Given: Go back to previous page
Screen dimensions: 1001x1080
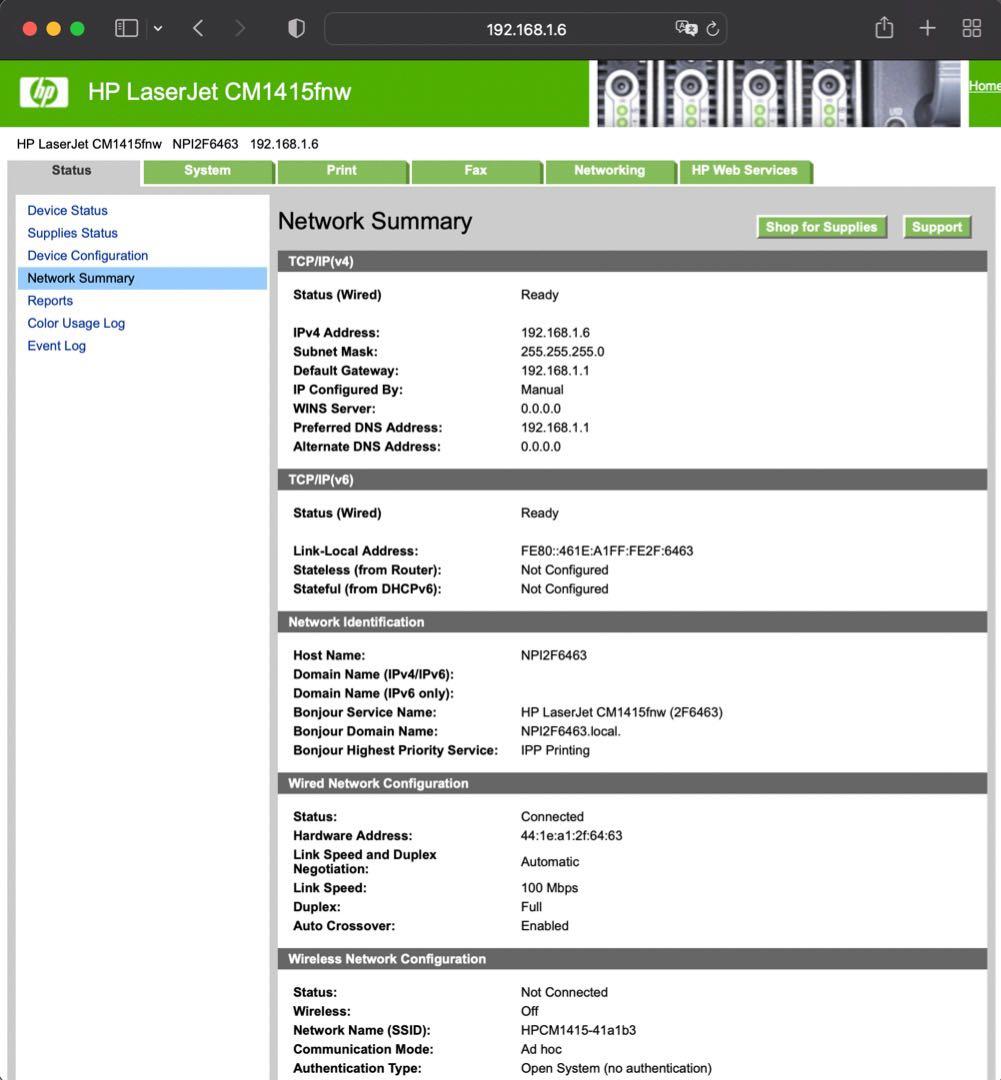Looking at the screenshot, I should pos(198,28).
